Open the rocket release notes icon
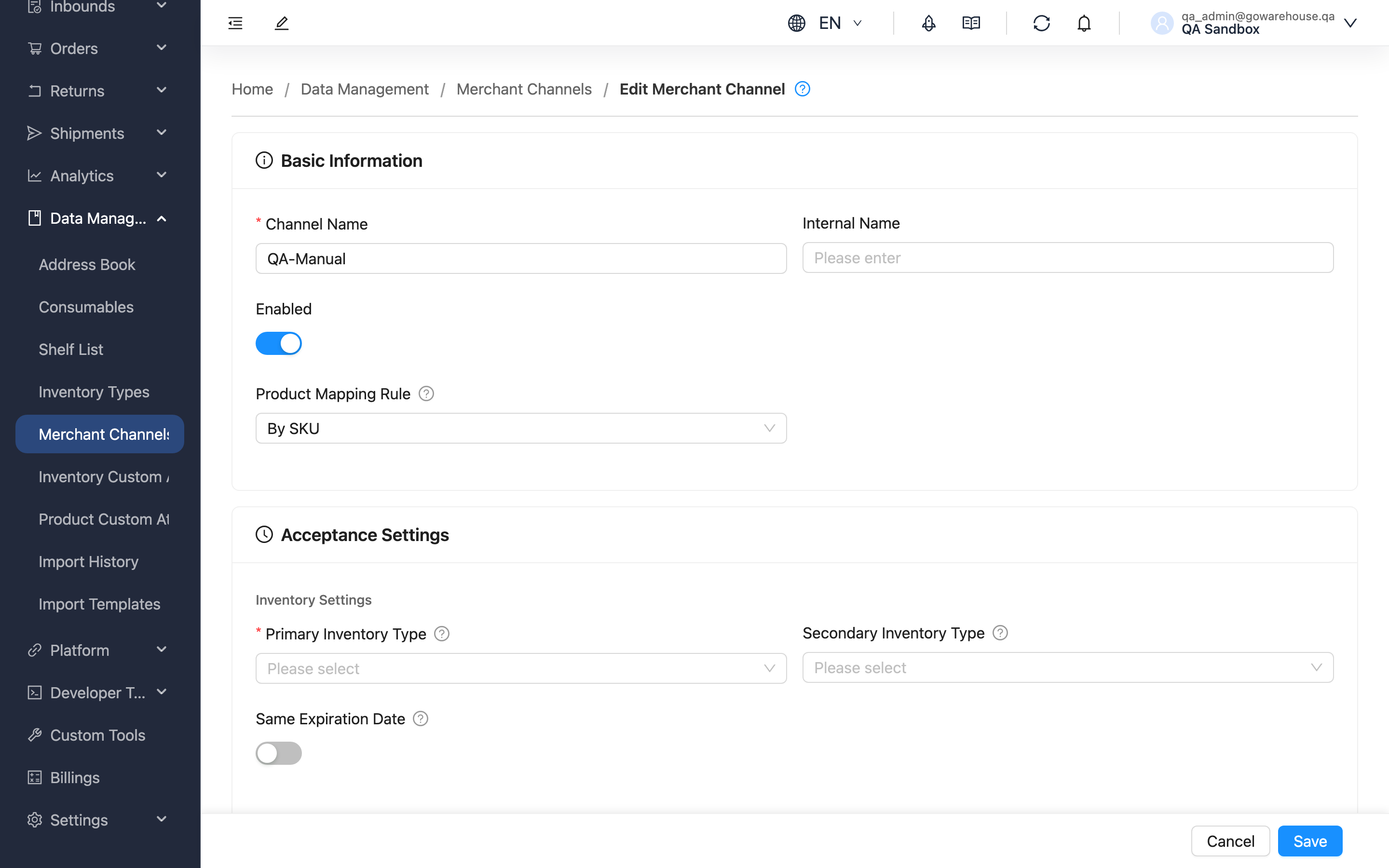This screenshot has width=1389, height=868. 928,23
